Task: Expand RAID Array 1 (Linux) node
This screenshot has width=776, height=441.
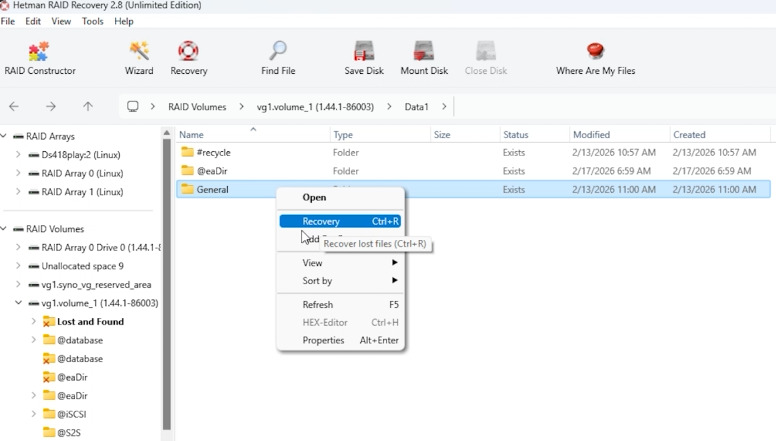Action: (18, 192)
